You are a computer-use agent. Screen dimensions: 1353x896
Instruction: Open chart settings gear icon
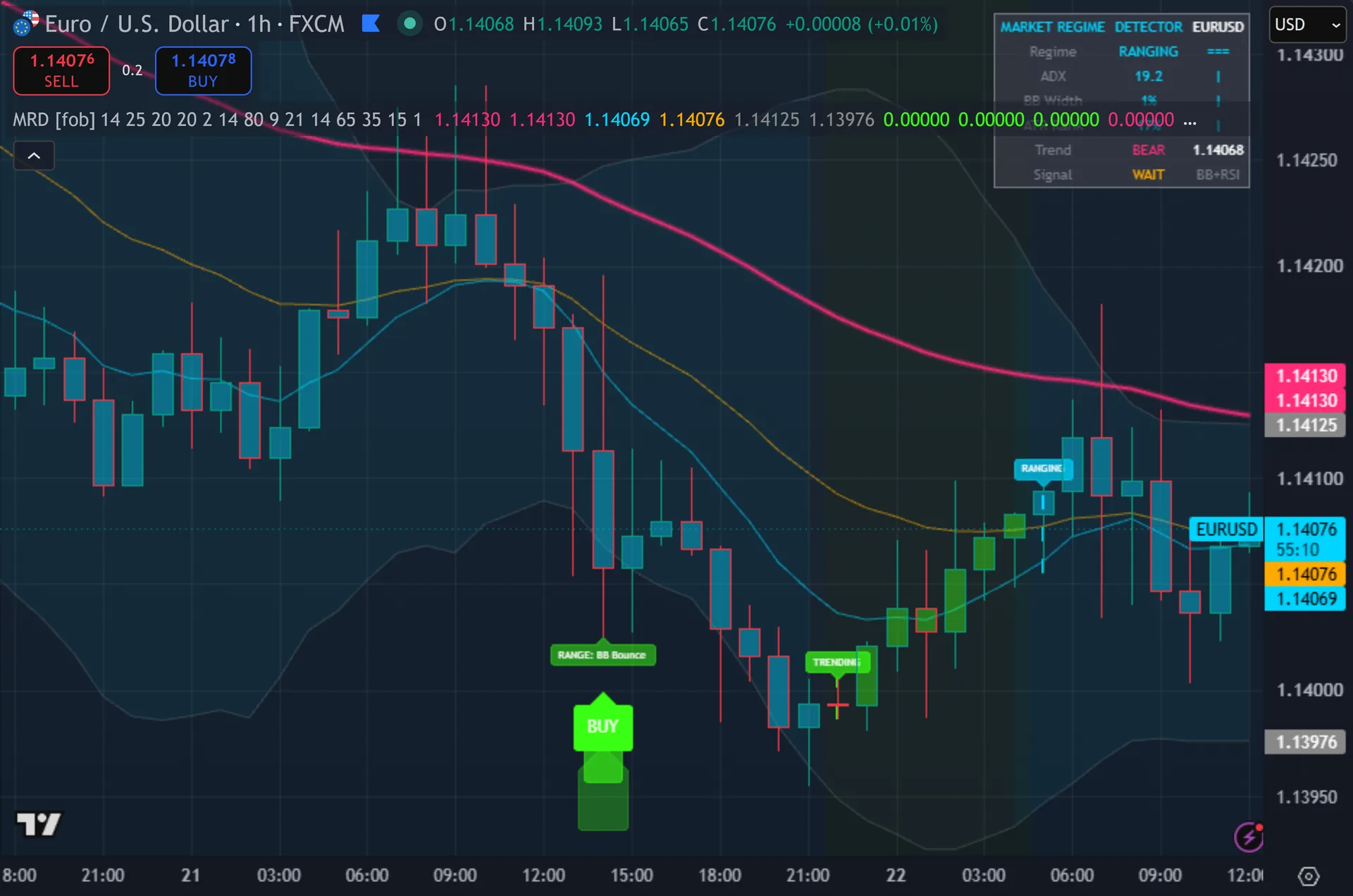pyautogui.click(x=1308, y=876)
